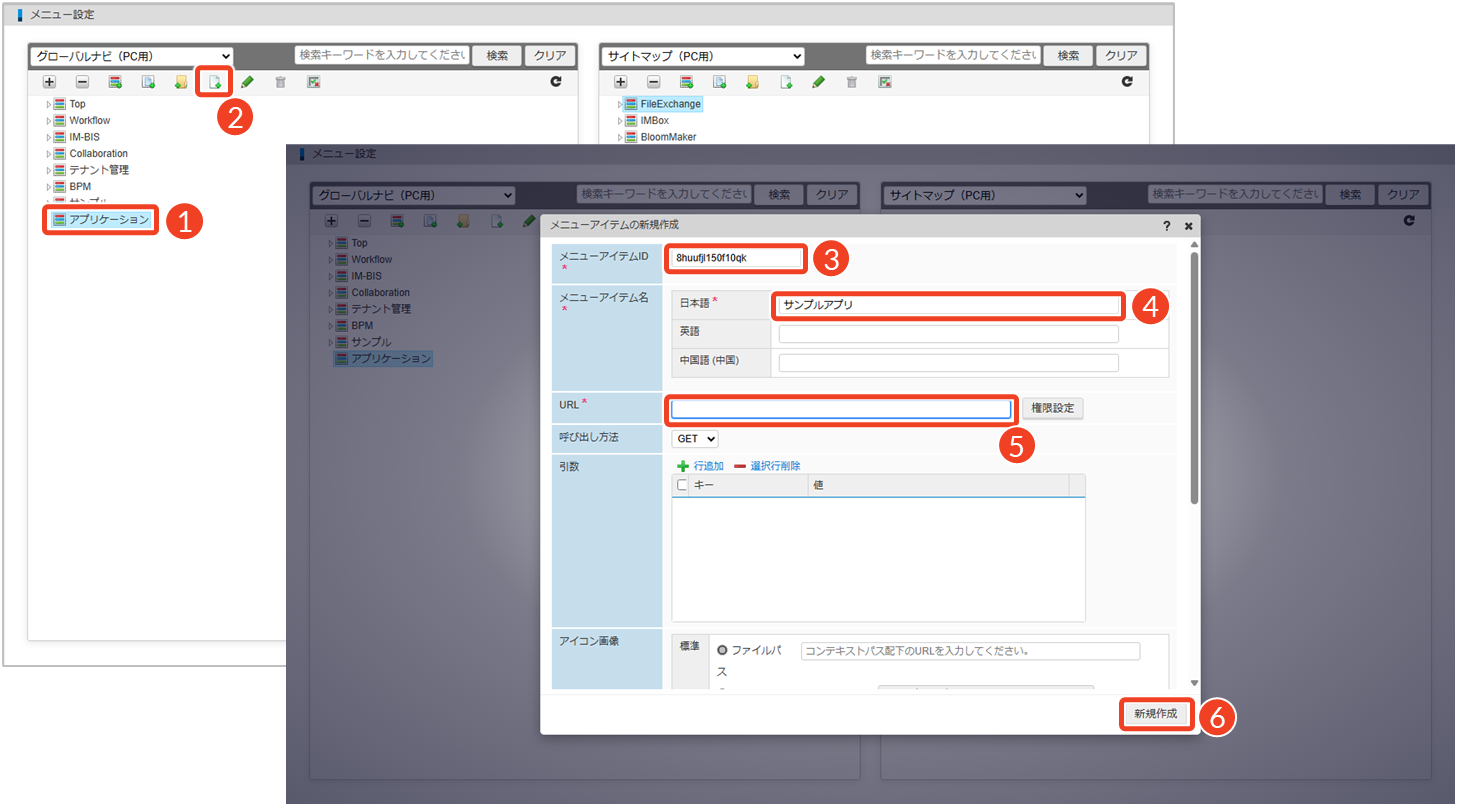Click help question mark in dialog header

click(x=1166, y=226)
